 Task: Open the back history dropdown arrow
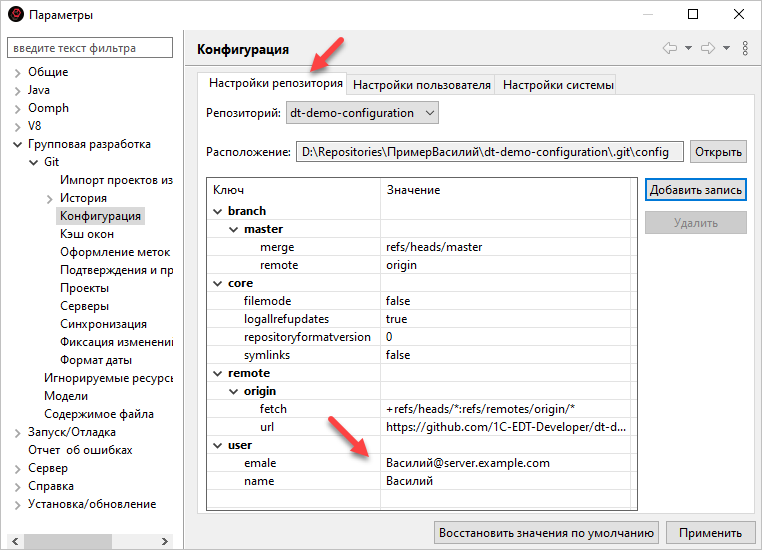click(688, 48)
